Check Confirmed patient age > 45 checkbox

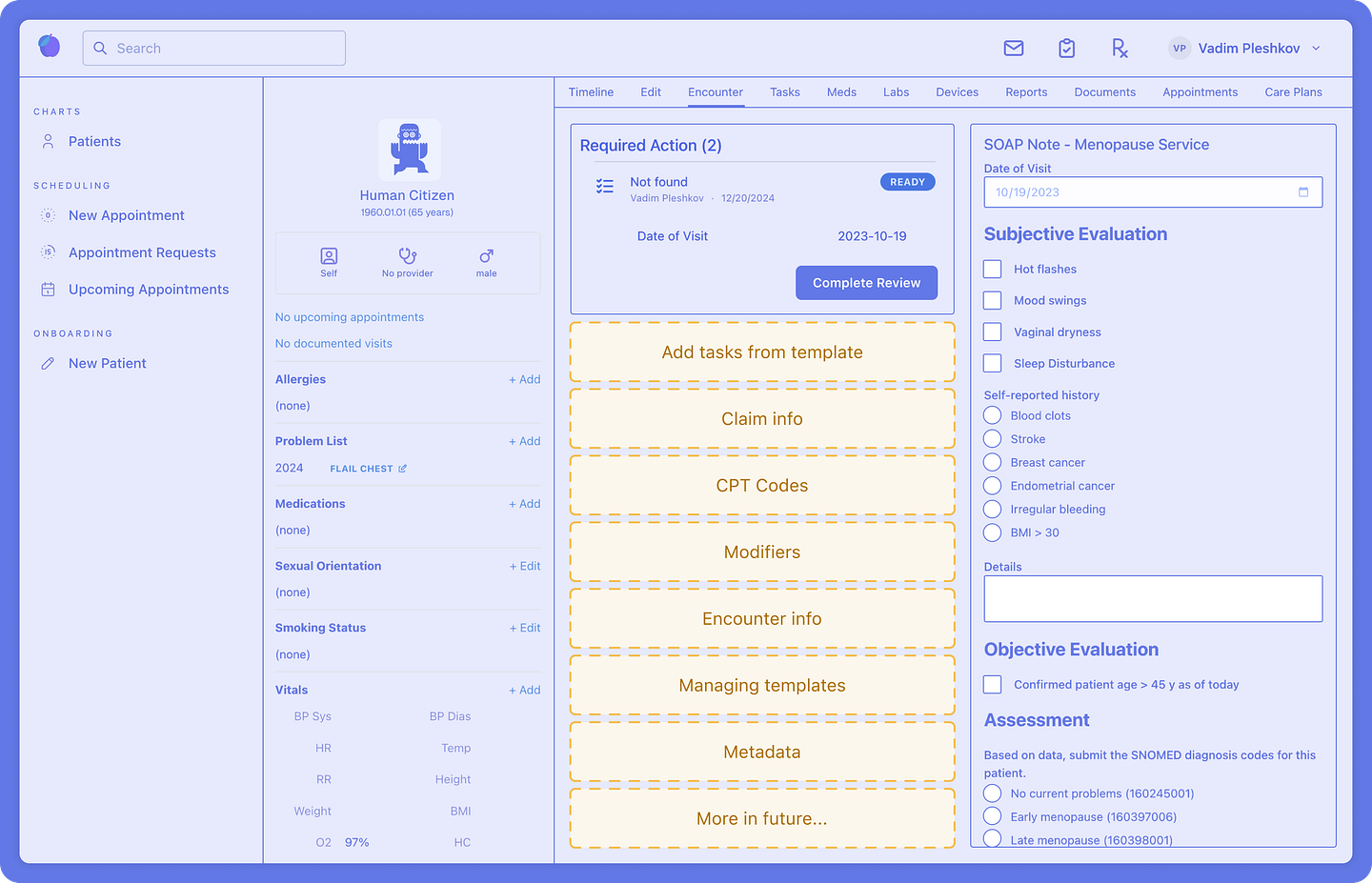pos(993,685)
